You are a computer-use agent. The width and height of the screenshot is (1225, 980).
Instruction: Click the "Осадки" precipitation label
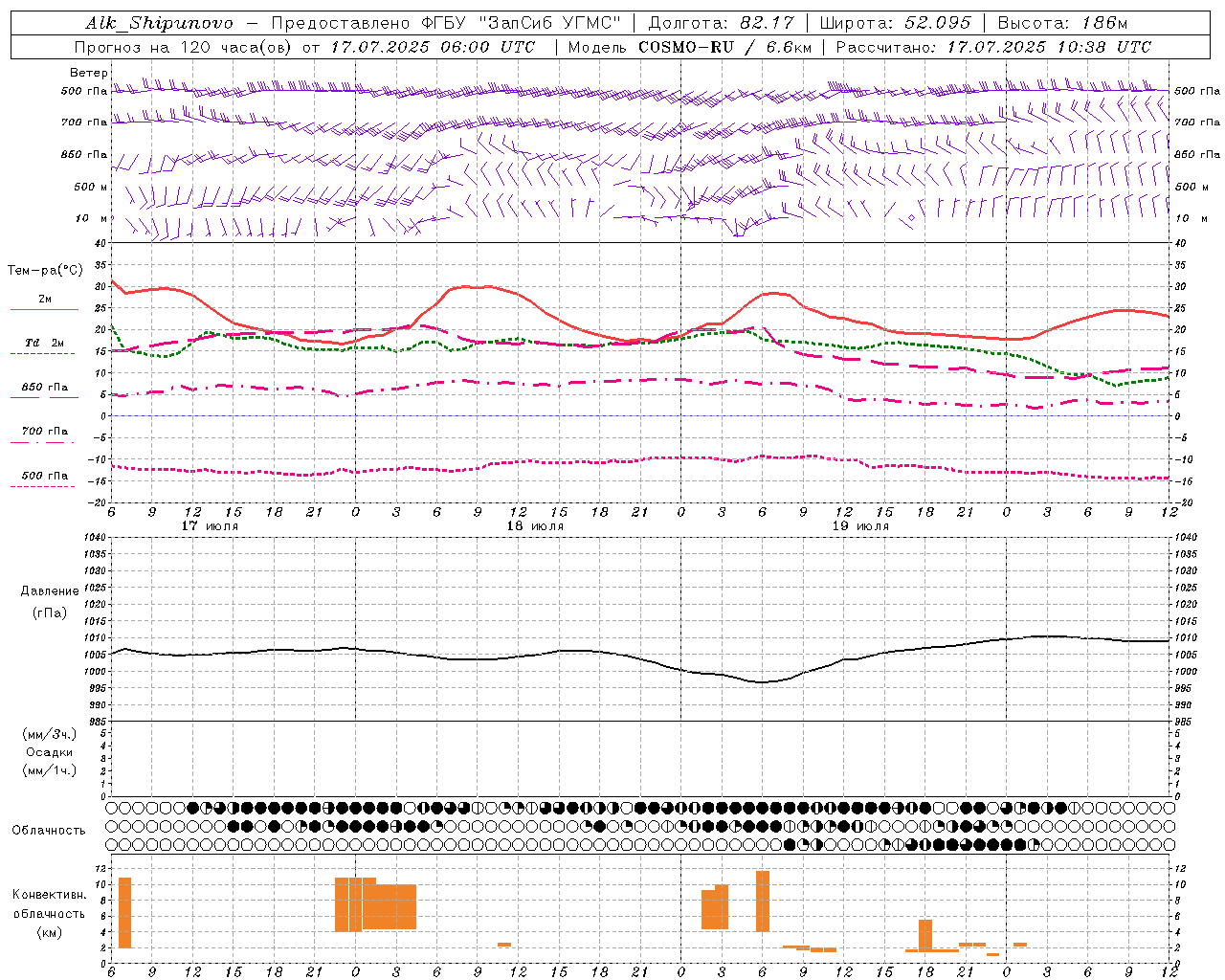coord(50,752)
